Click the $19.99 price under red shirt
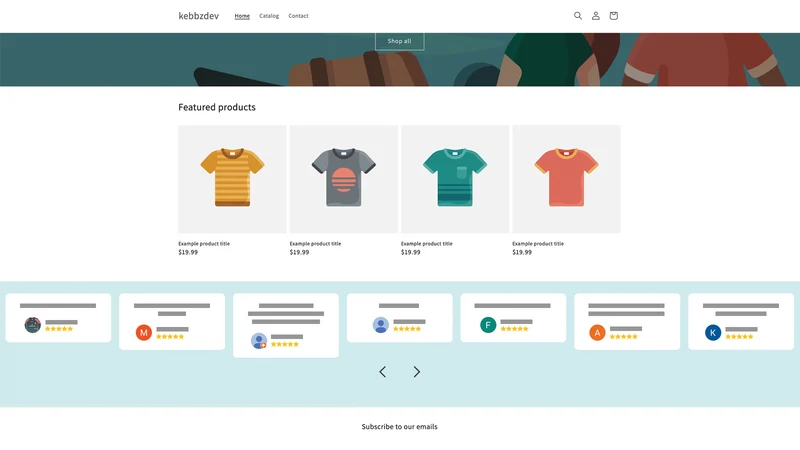This screenshot has width=800, height=450. coord(522,252)
